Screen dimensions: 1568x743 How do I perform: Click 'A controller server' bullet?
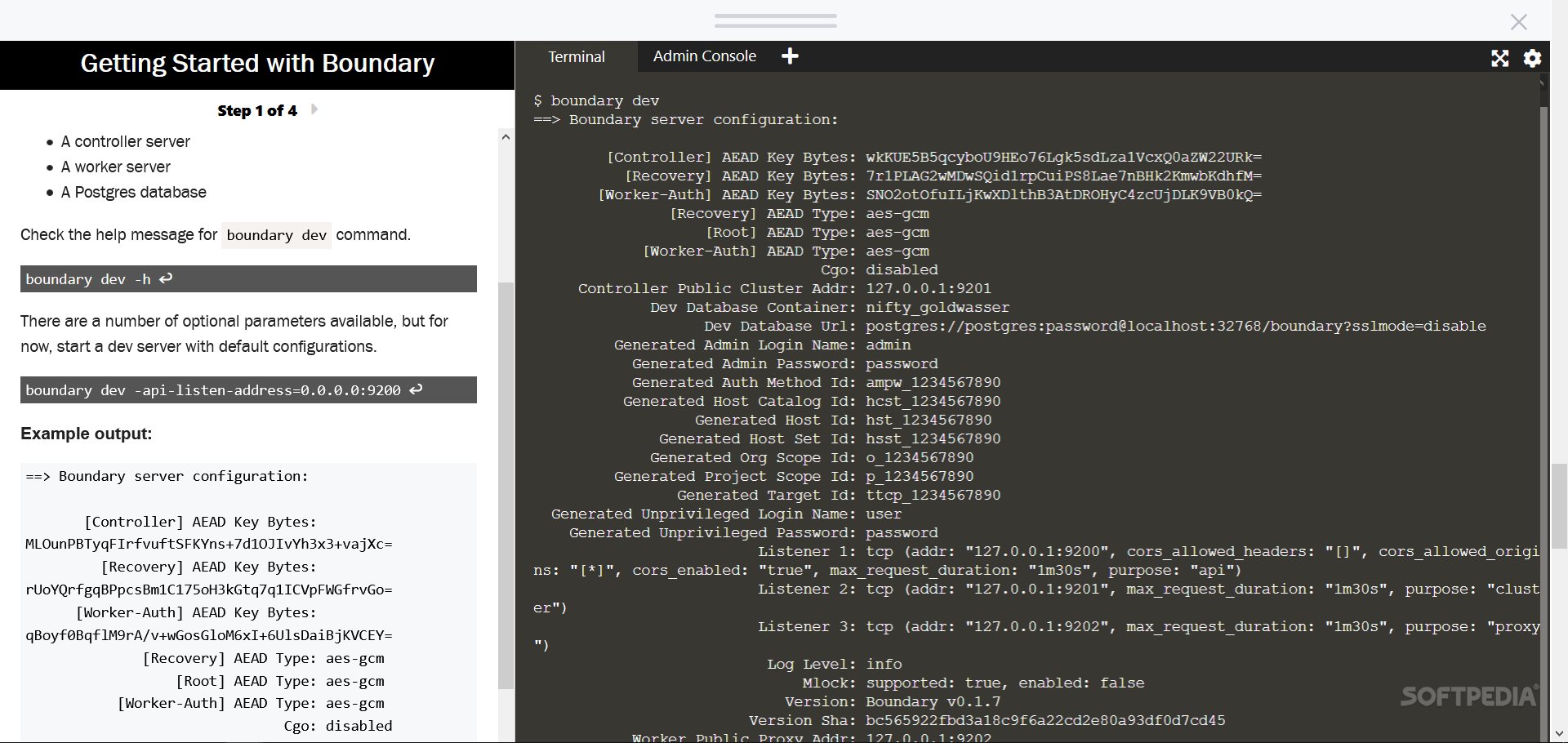click(125, 141)
